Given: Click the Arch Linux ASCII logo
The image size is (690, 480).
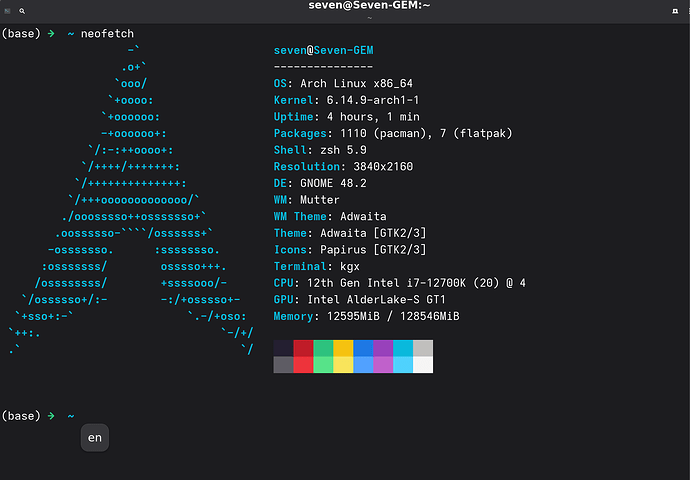Looking at the screenshot, I should click(x=131, y=200).
